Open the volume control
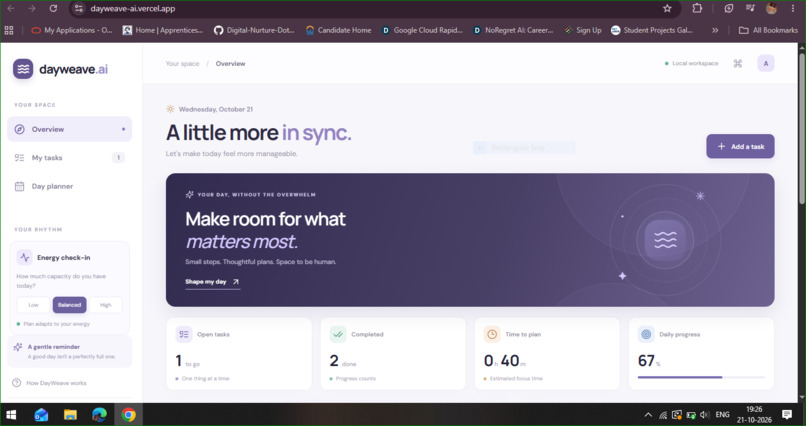 pos(705,415)
